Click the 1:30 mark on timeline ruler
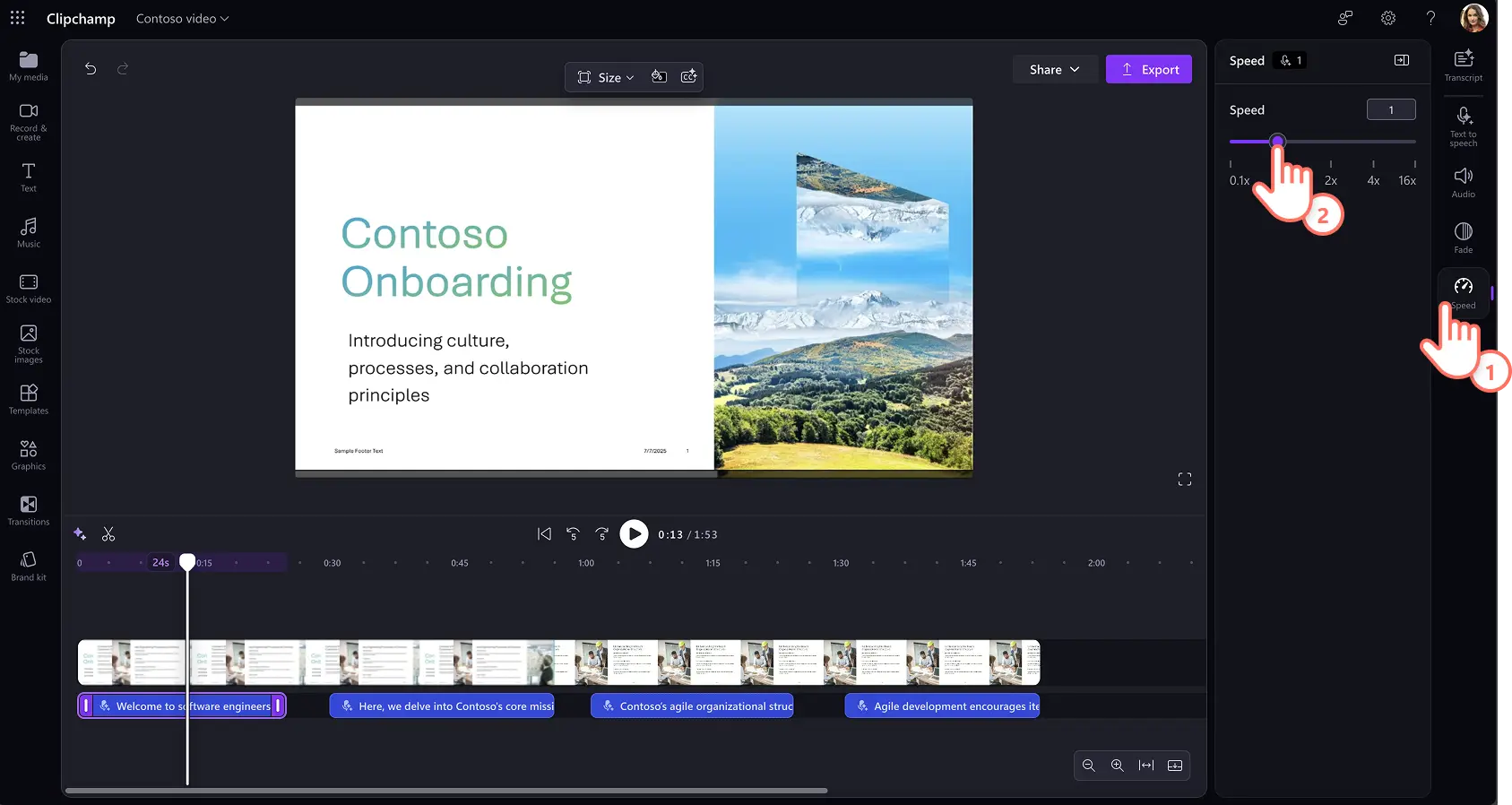 tap(841, 563)
